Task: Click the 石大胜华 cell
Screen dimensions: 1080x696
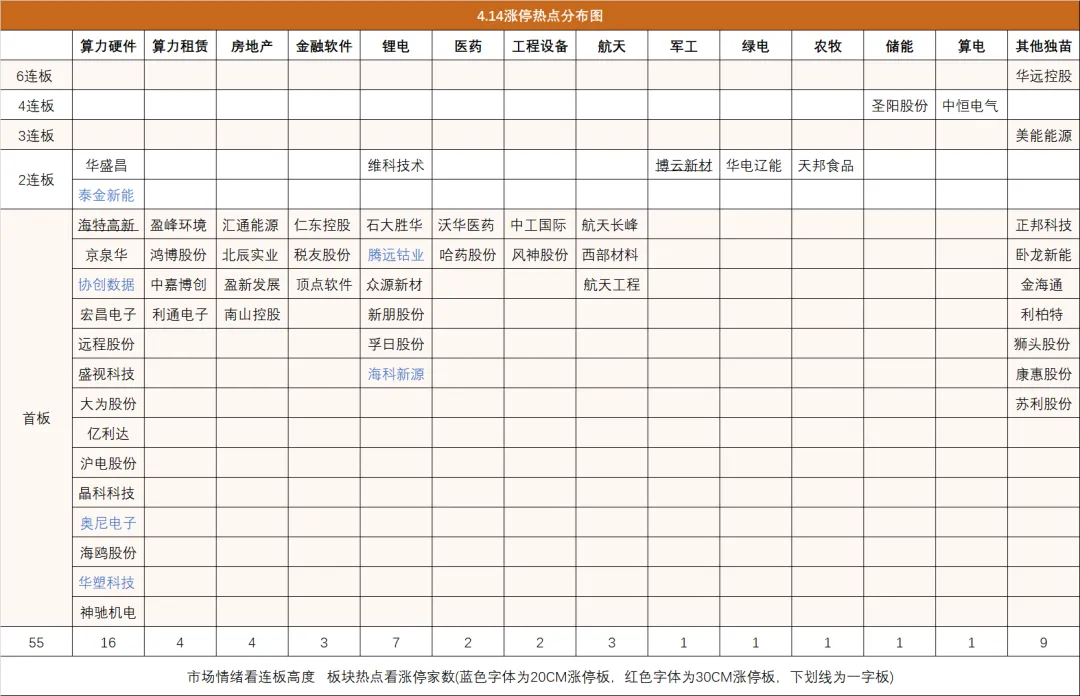Action: [394, 225]
